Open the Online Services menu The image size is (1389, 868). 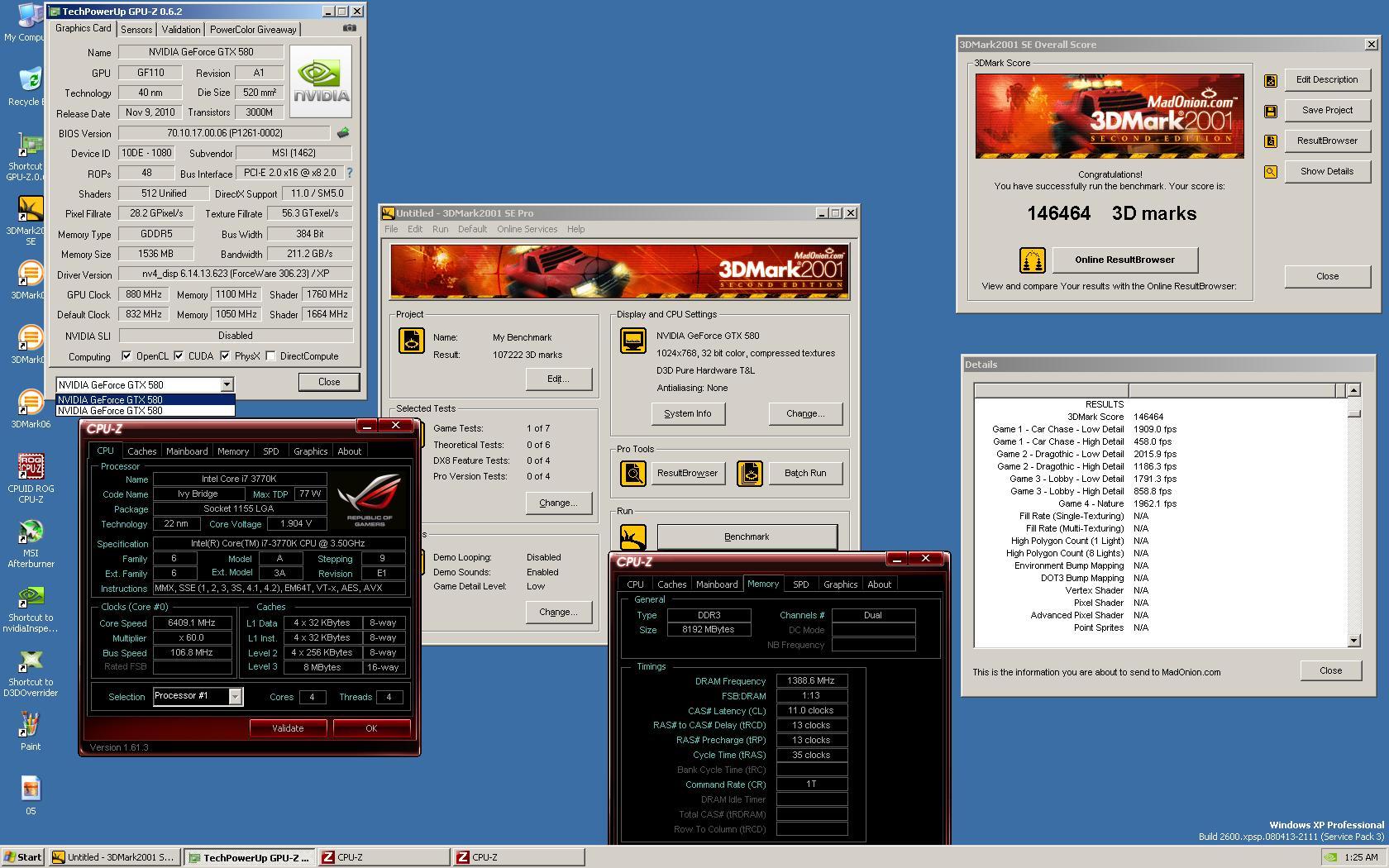click(527, 230)
